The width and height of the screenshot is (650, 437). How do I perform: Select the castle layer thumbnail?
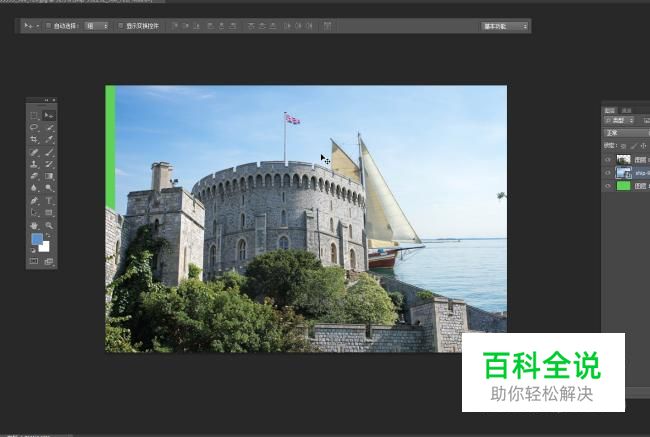tap(623, 159)
